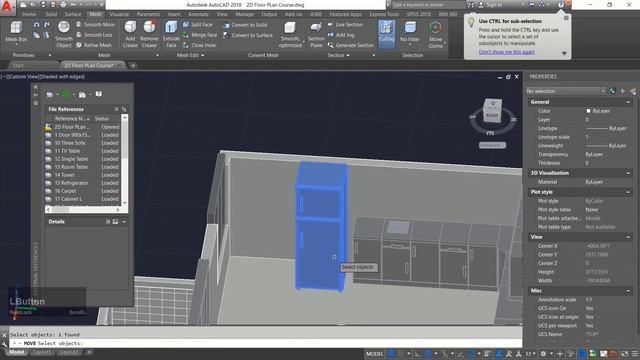This screenshot has width=640, height=360.
Task: Click the Don't show me this again link
Action: pyautogui.click(x=507, y=52)
